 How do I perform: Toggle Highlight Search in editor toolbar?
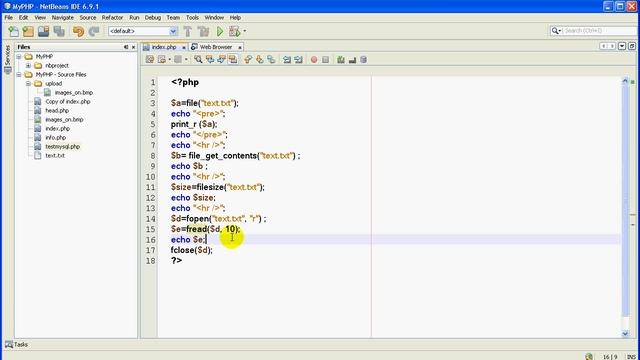233,60
